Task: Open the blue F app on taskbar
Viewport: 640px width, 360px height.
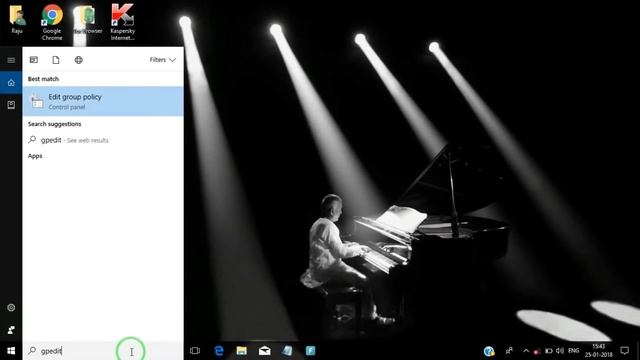Action: pyautogui.click(x=310, y=351)
